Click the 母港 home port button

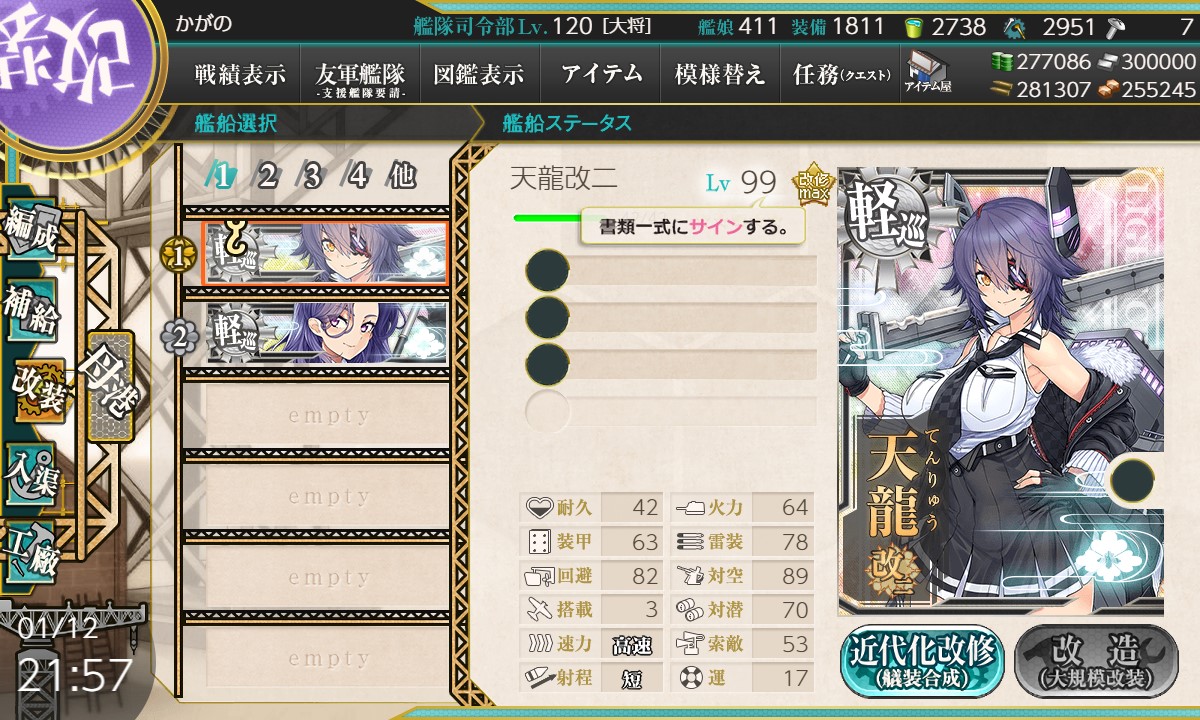[x=110, y=386]
